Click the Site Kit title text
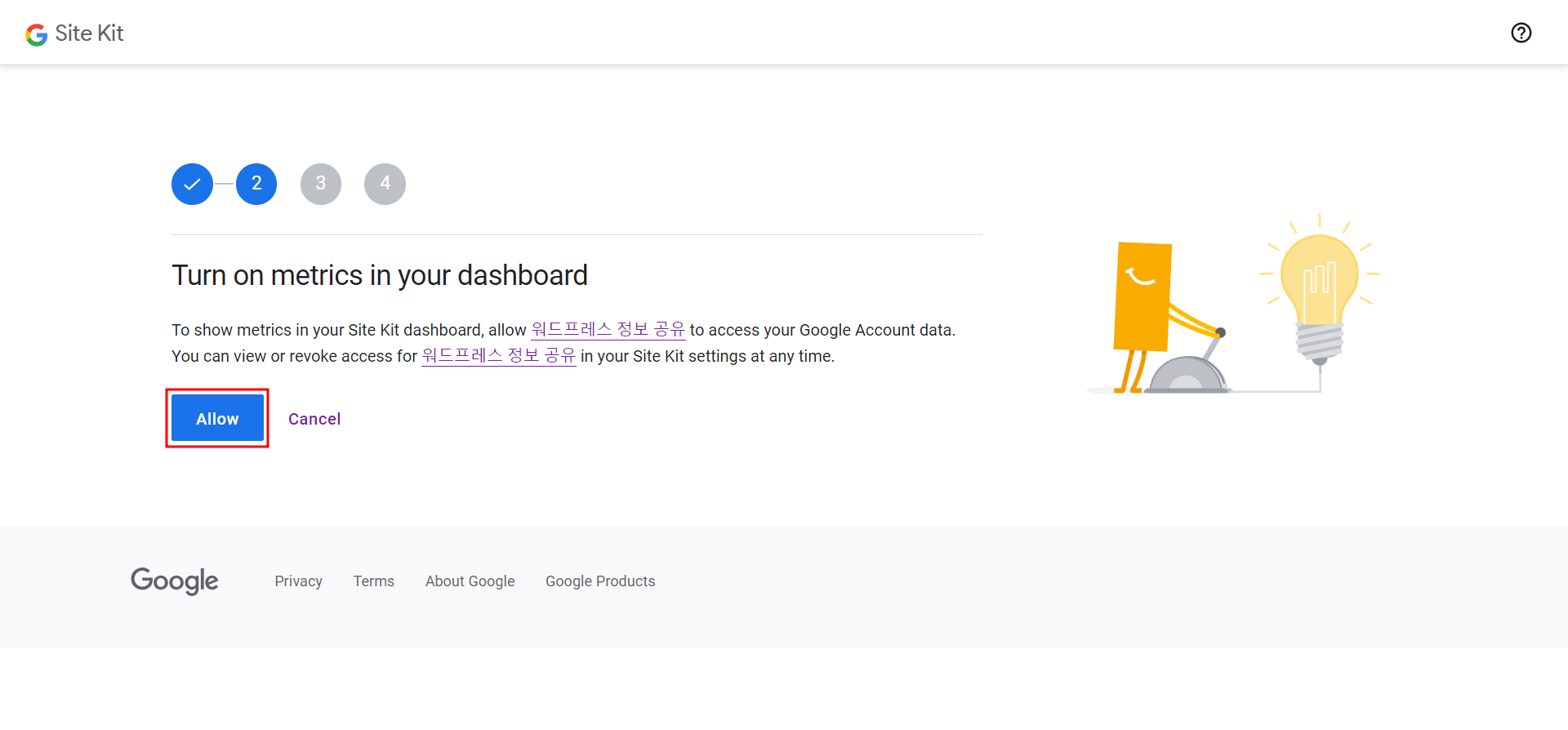Image resolution: width=1568 pixels, height=730 pixels. click(x=89, y=33)
